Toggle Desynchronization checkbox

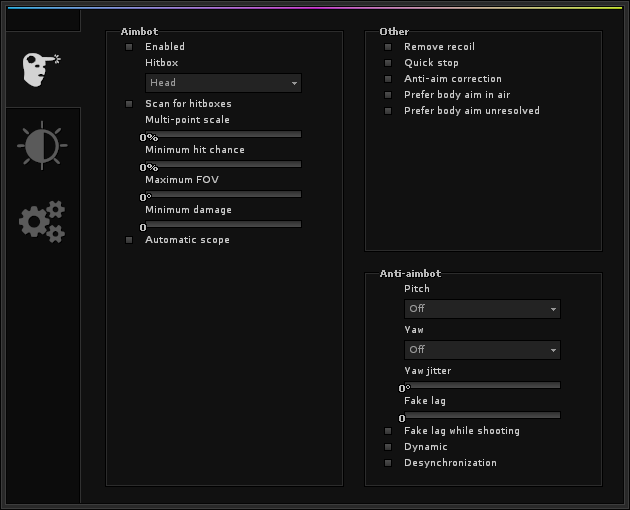[x=388, y=463]
